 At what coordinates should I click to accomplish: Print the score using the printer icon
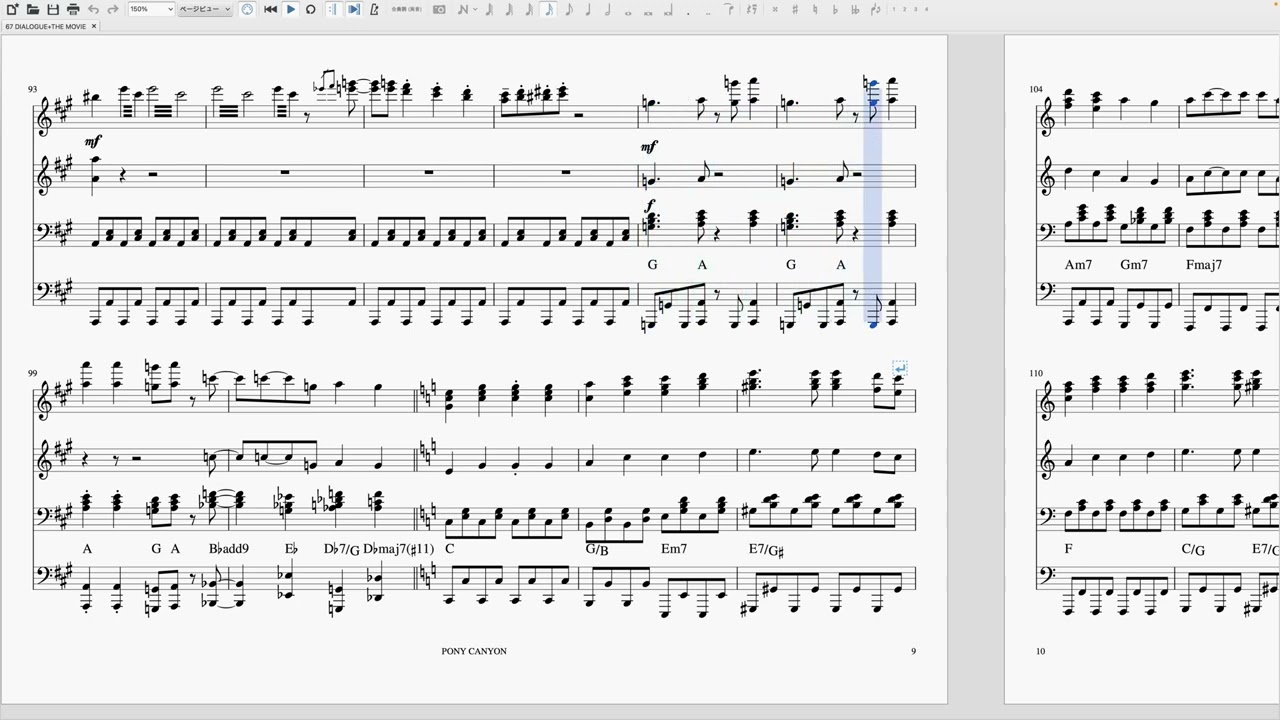tap(73, 9)
